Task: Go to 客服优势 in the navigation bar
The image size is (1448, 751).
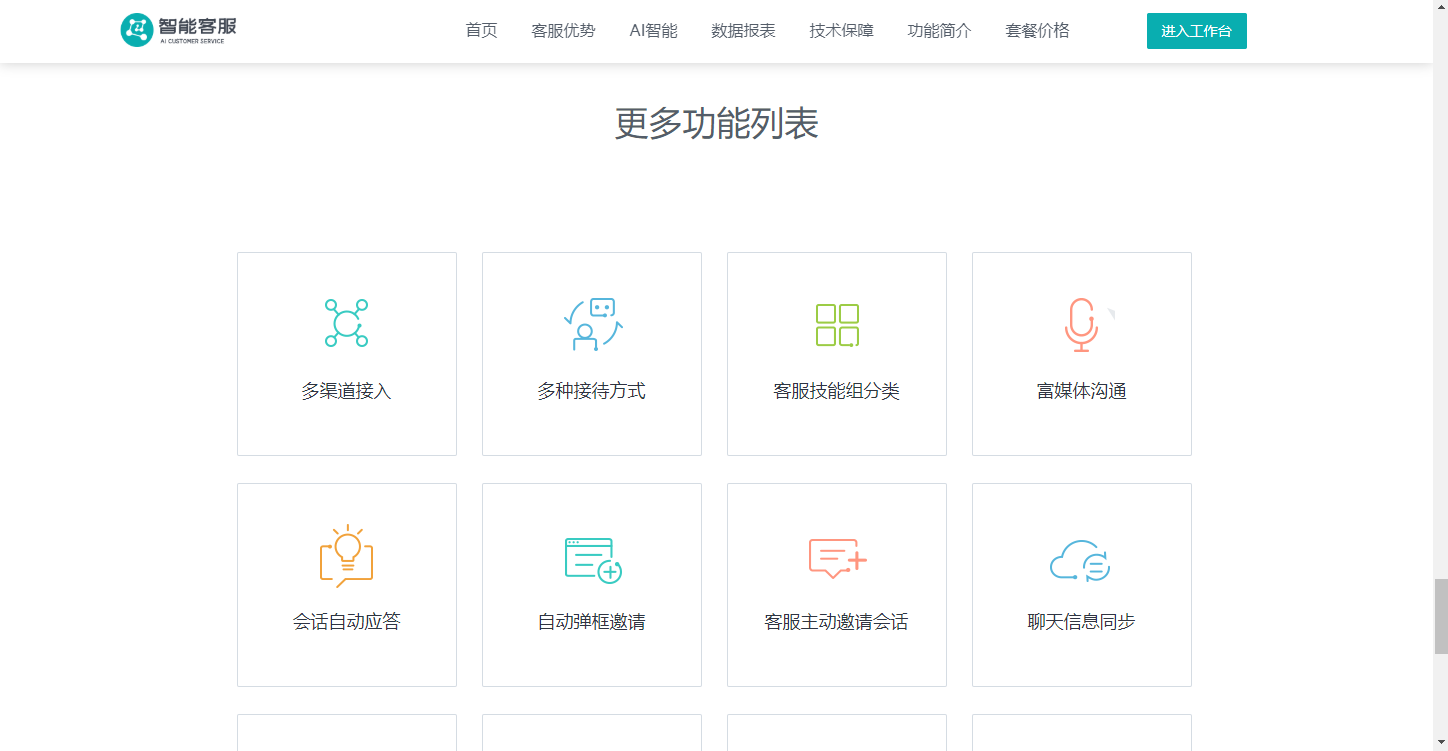Action: pyautogui.click(x=563, y=31)
